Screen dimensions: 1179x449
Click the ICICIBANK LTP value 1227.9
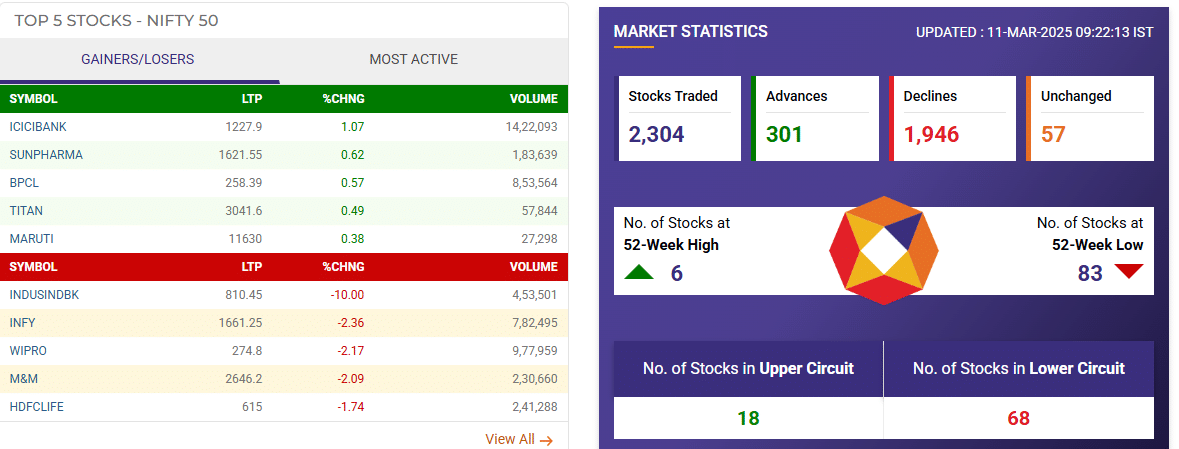click(244, 127)
